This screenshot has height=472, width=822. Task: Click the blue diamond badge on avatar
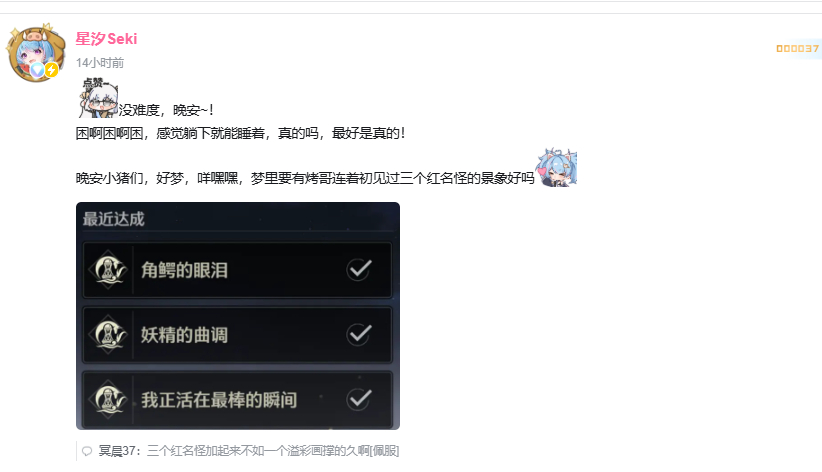click(x=37, y=70)
